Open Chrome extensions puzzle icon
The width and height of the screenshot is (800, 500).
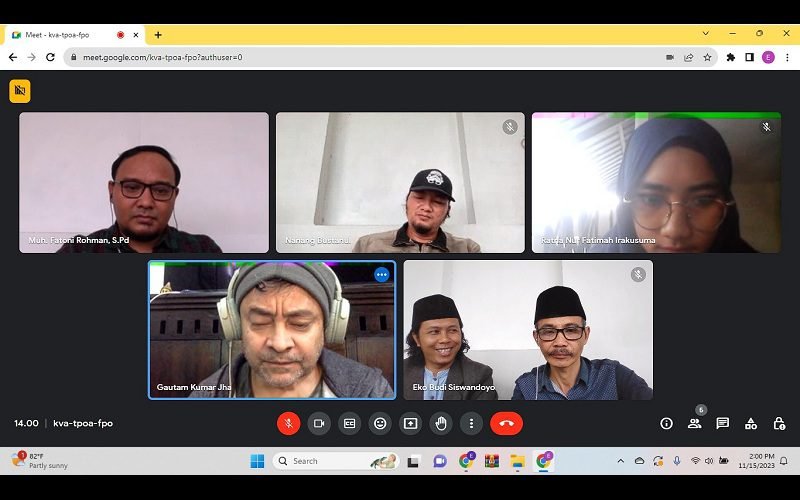(731, 57)
